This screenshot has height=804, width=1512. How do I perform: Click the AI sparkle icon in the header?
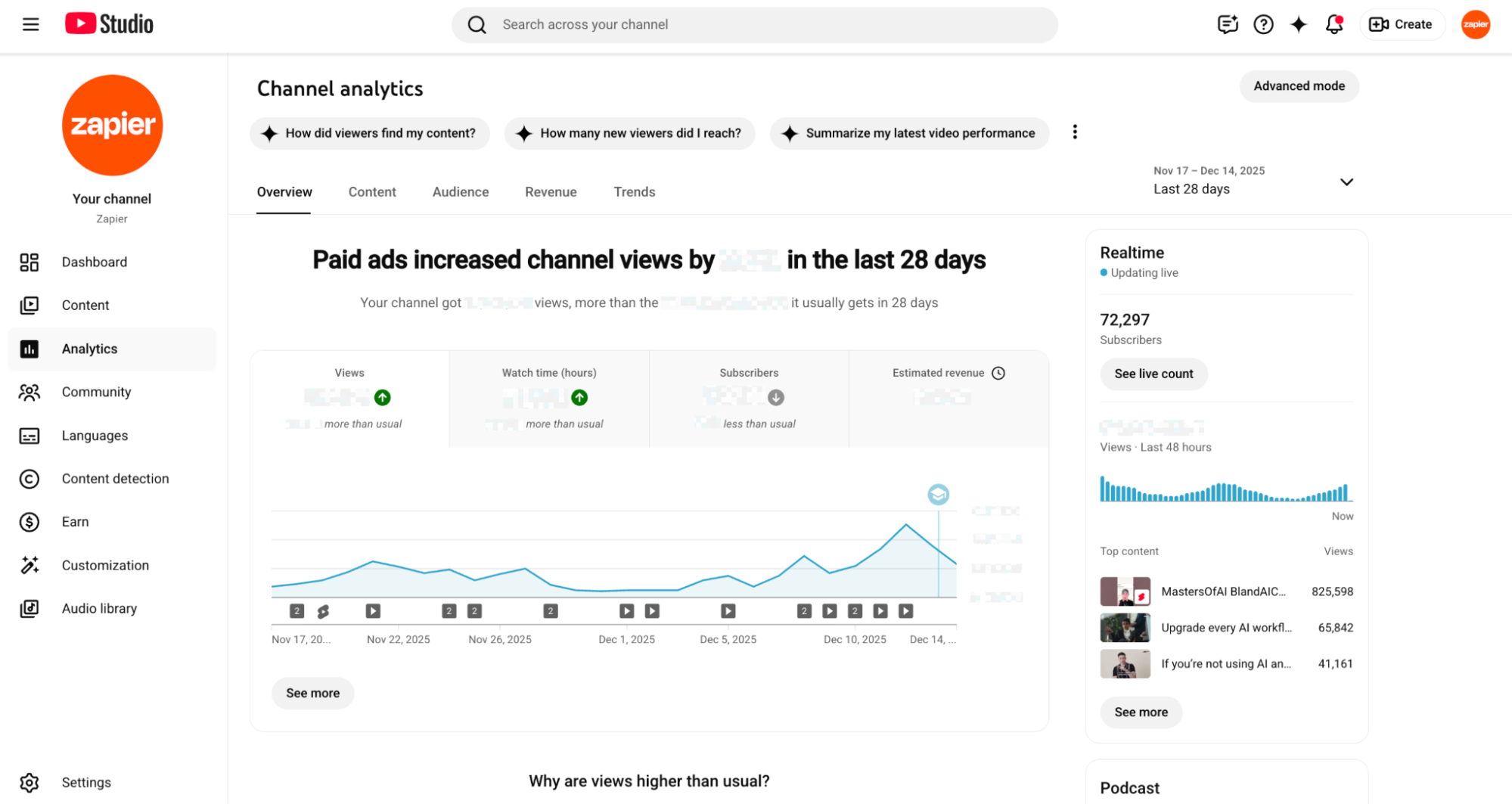click(x=1298, y=23)
